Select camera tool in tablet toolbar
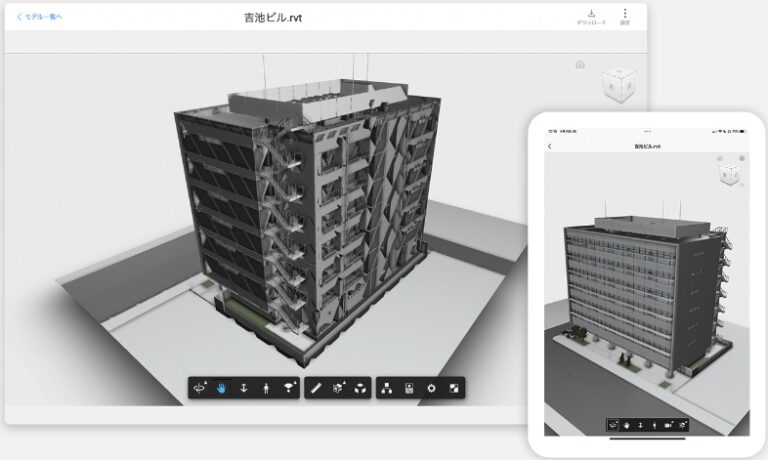The width and height of the screenshot is (768, 460). [669, 425]
